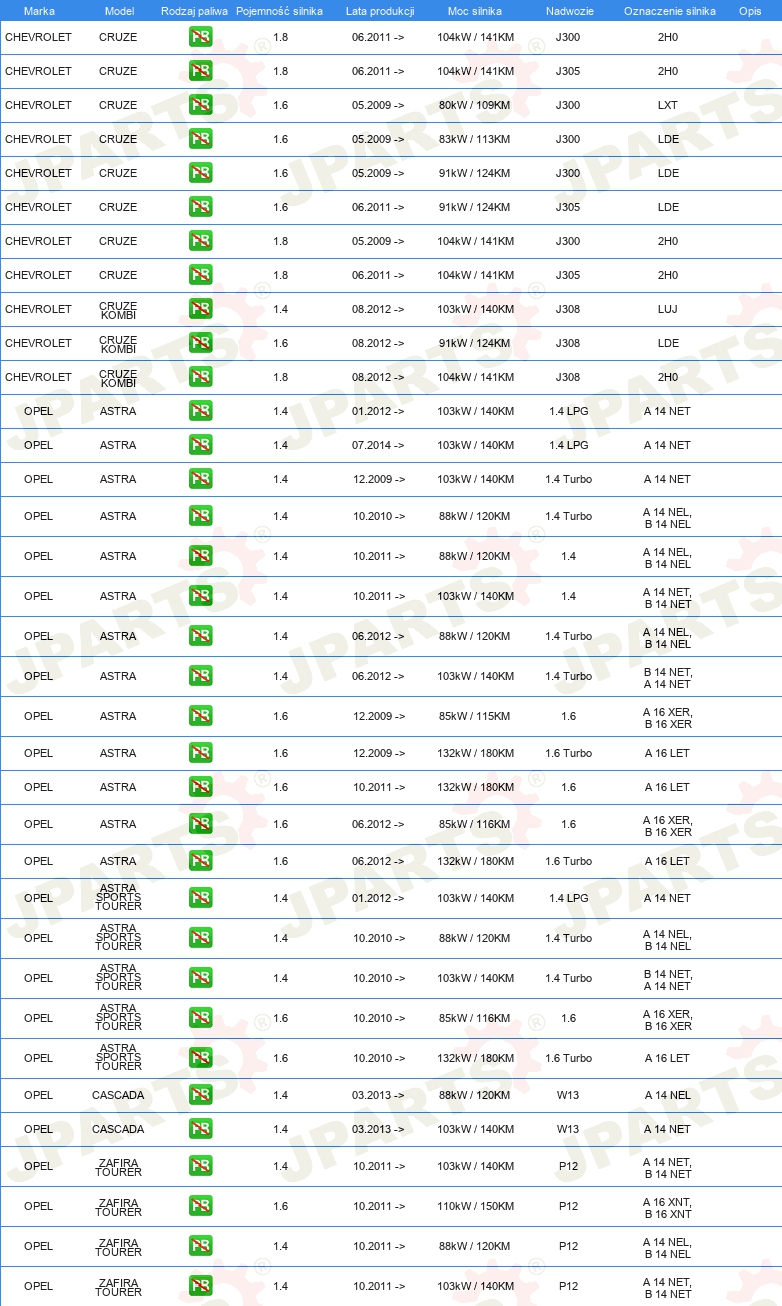Click the fuel icon for Astra 10.2010 88kW 1.4 Turbo

[200, 516]
